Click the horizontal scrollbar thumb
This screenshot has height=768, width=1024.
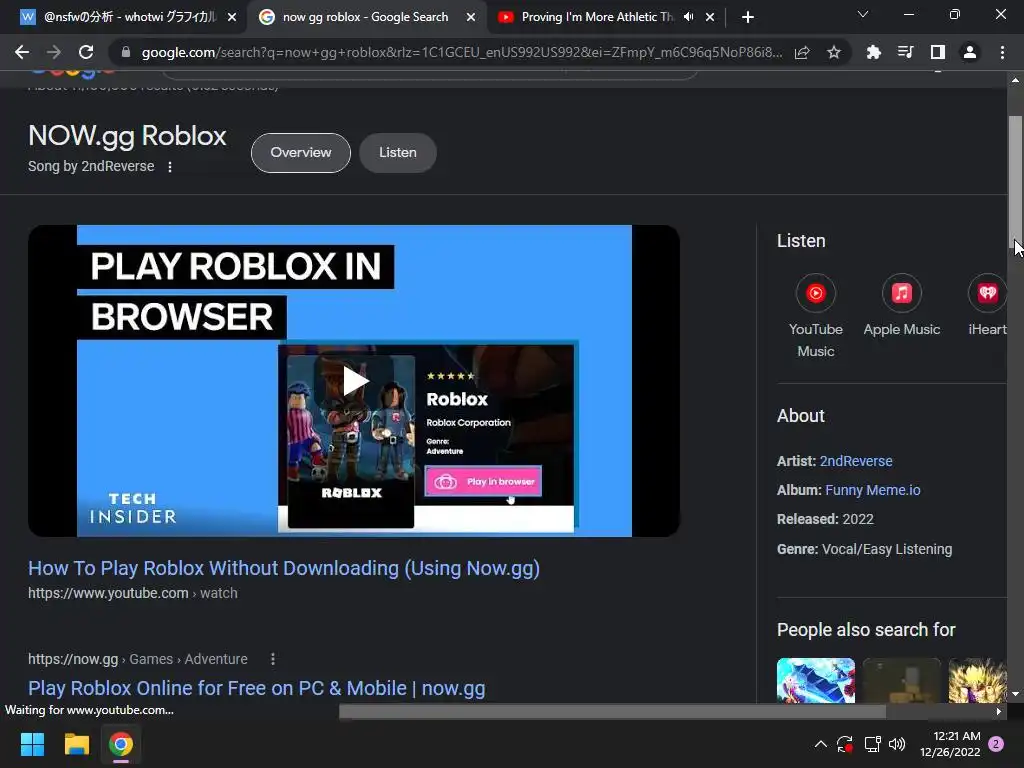(x=612, y=711)
